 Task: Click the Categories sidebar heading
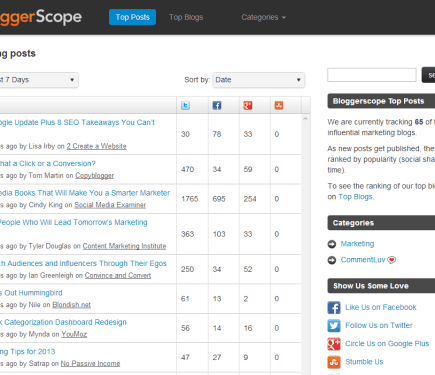[381, 223]
